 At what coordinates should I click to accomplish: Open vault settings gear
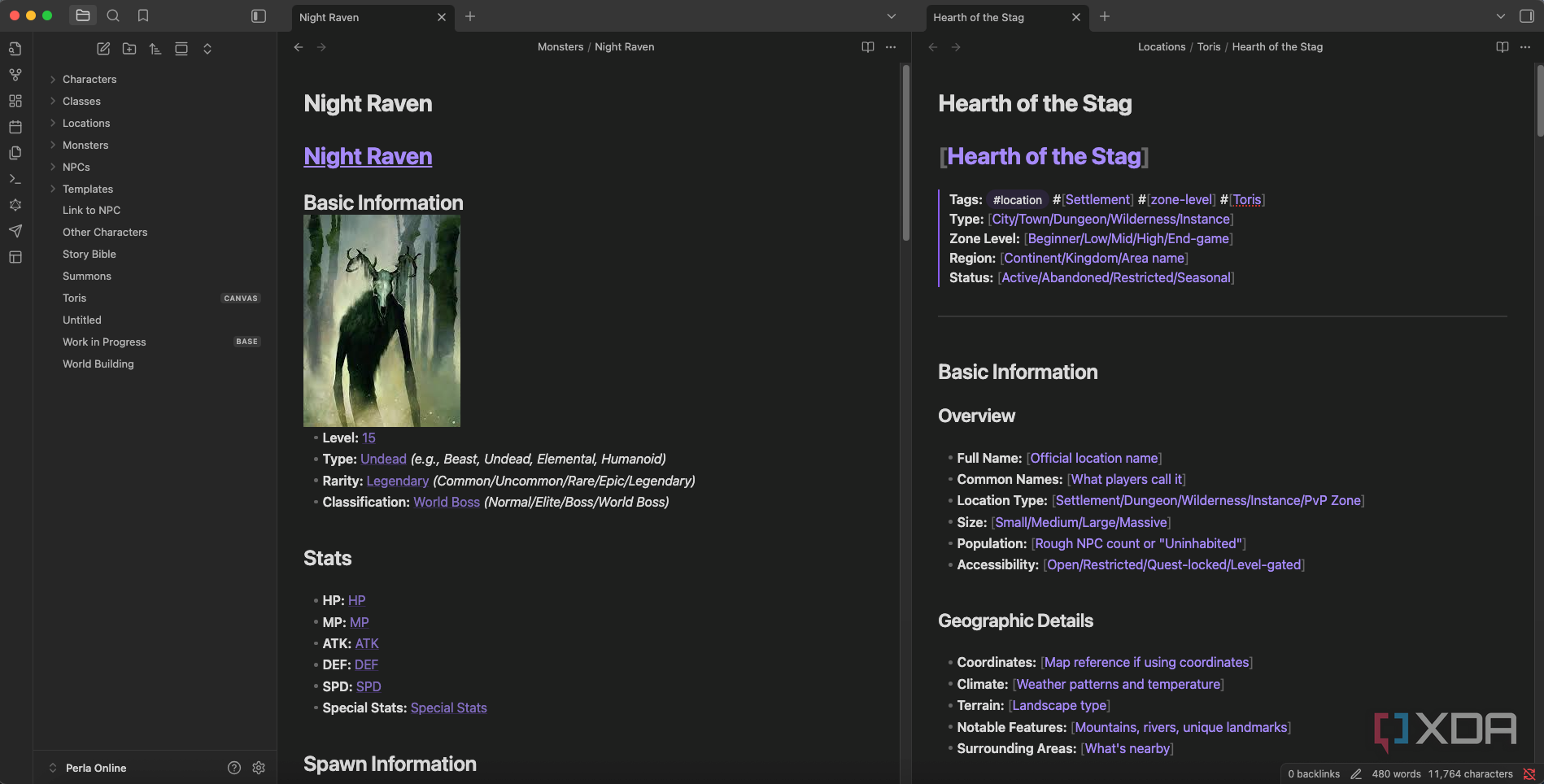(259, 768)
